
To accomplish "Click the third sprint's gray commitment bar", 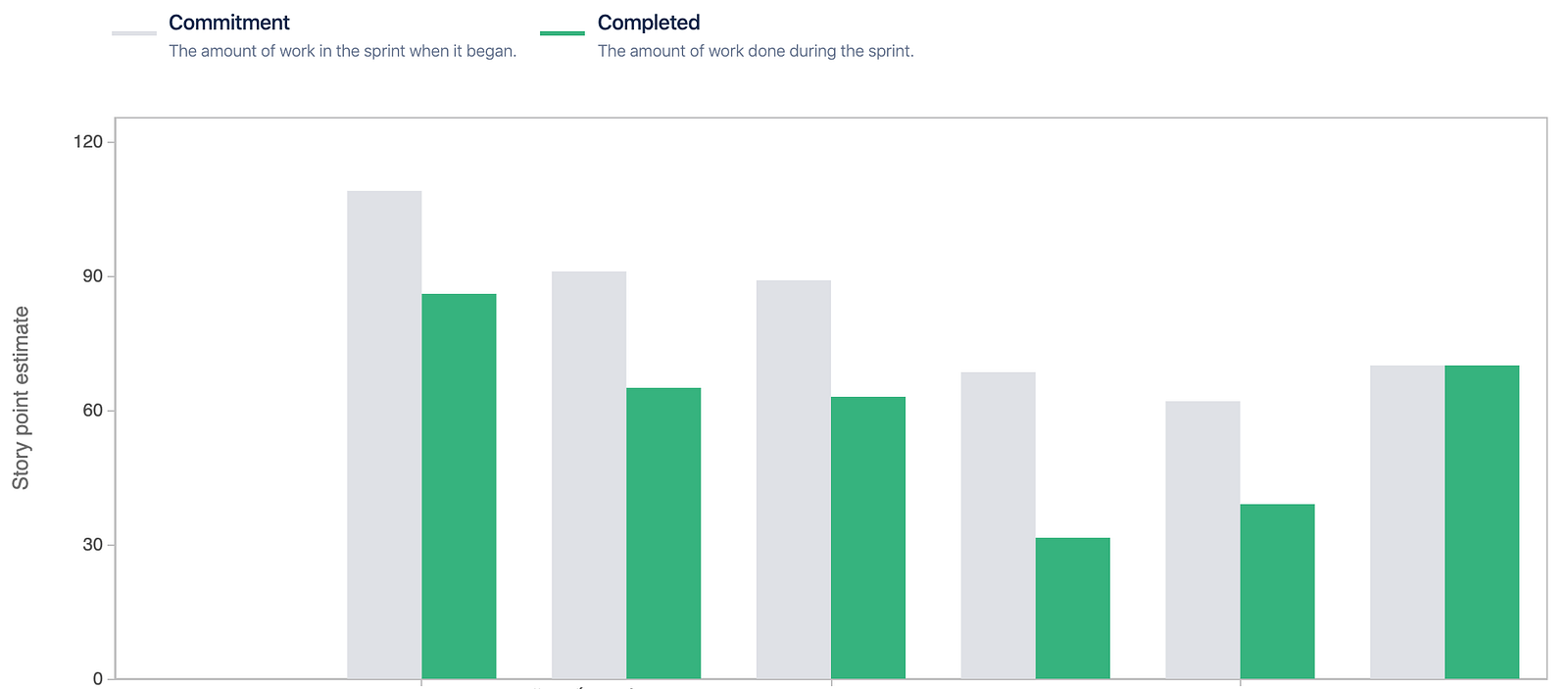I will (x=794, y=479).
